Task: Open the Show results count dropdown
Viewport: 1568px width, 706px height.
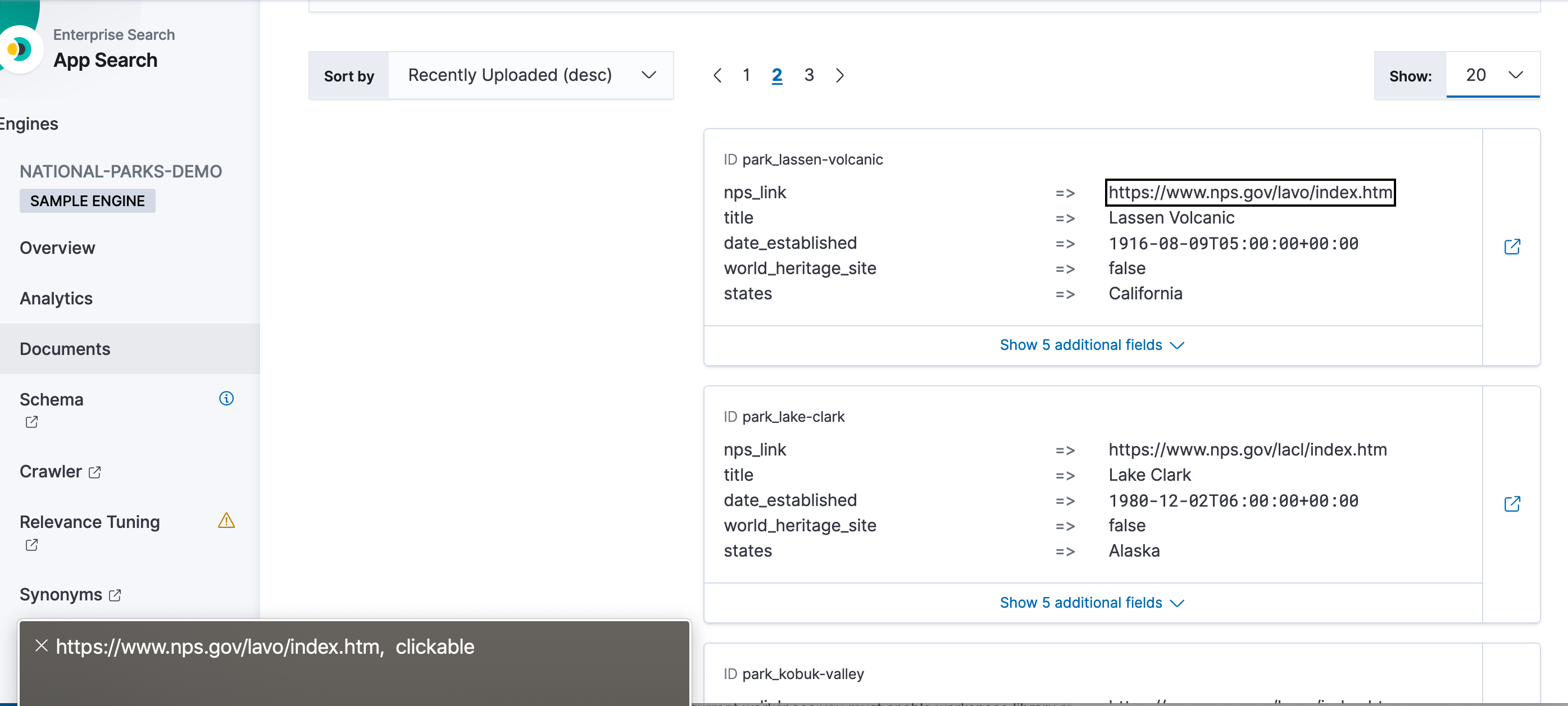Action: (x=1492, y=75)
